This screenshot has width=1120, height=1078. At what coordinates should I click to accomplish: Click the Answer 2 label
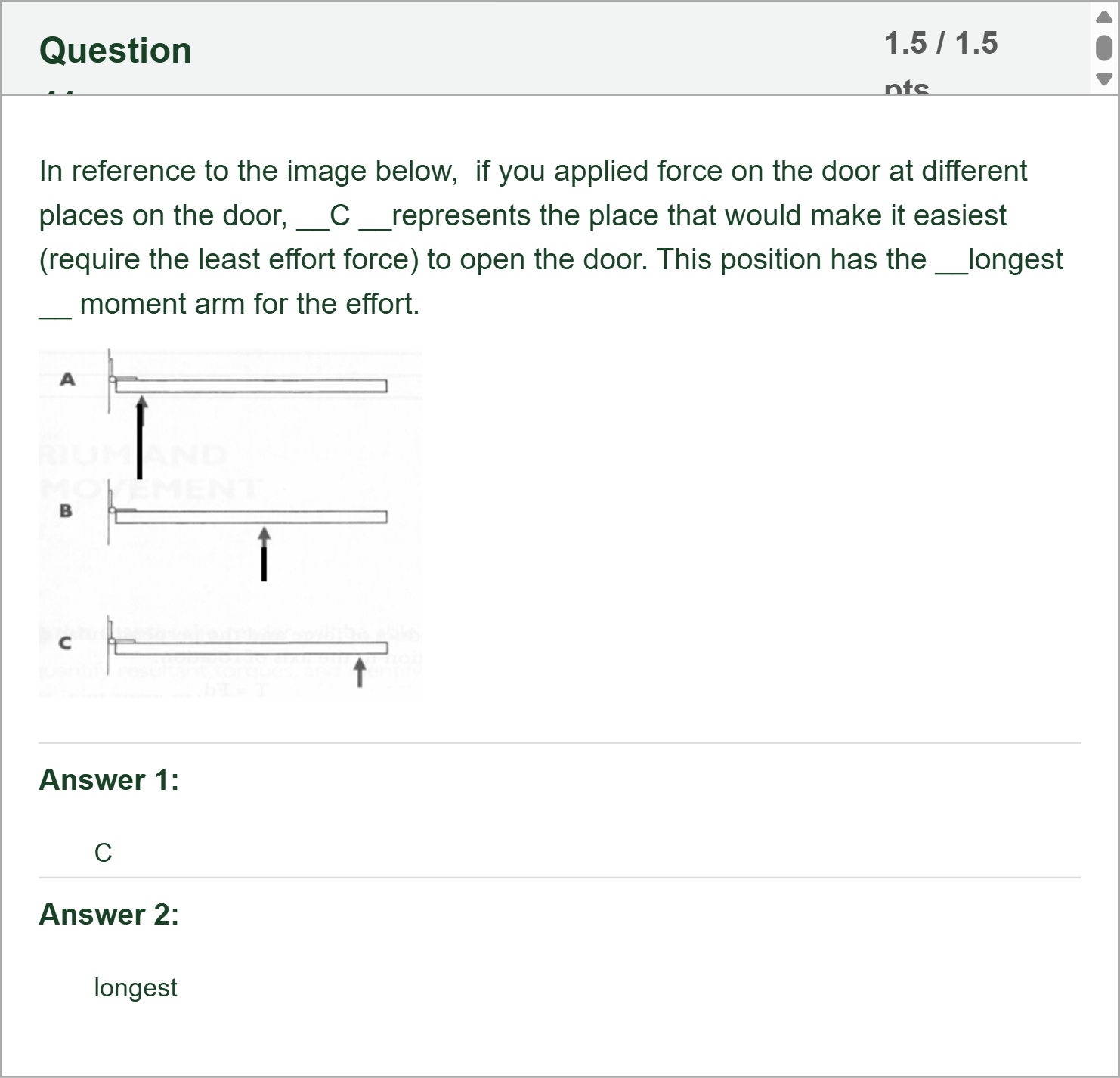pos(108,914)
